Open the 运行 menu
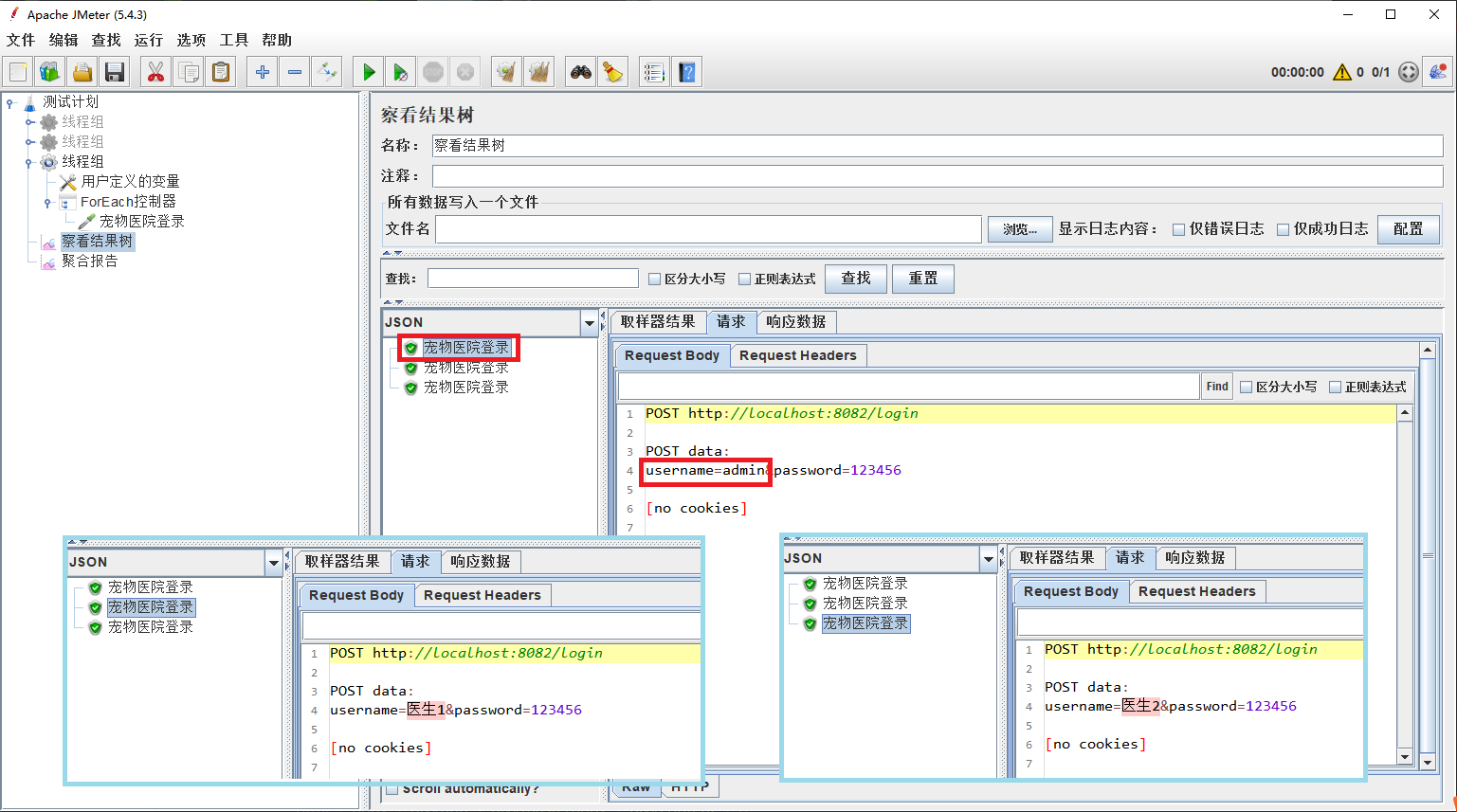The height and width of the screenshot is (812, 1457). click(148, 40)
